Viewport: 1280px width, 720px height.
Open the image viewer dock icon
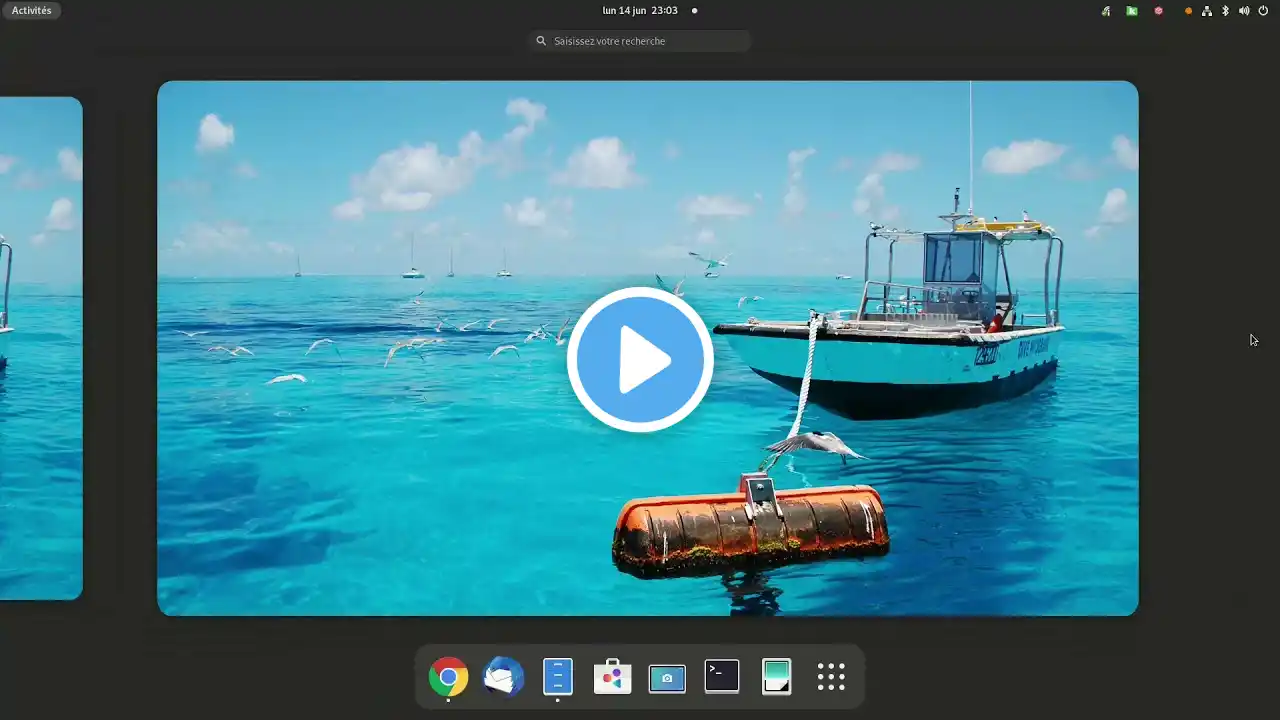click(776, 677)
